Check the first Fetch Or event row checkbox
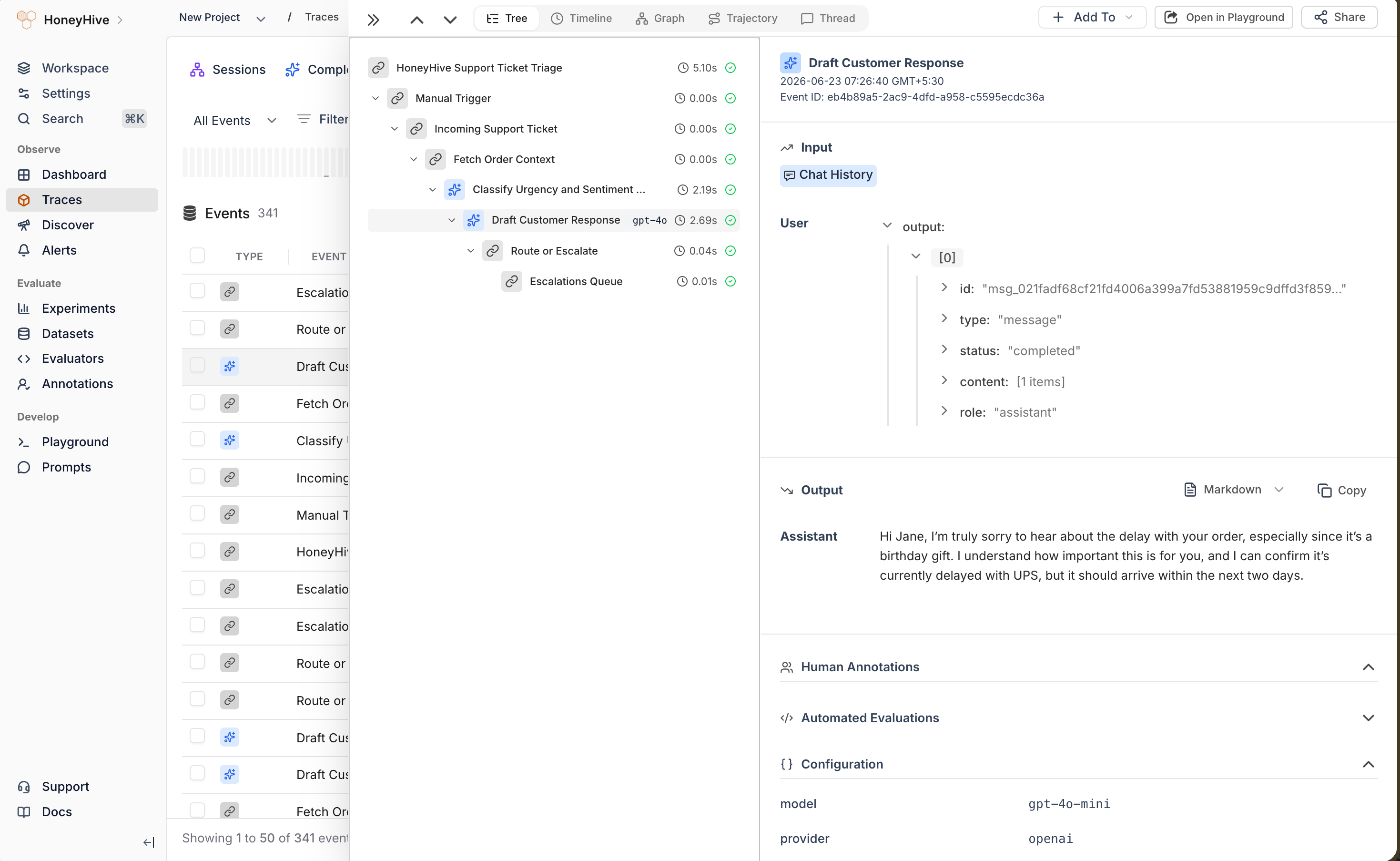 197,402
